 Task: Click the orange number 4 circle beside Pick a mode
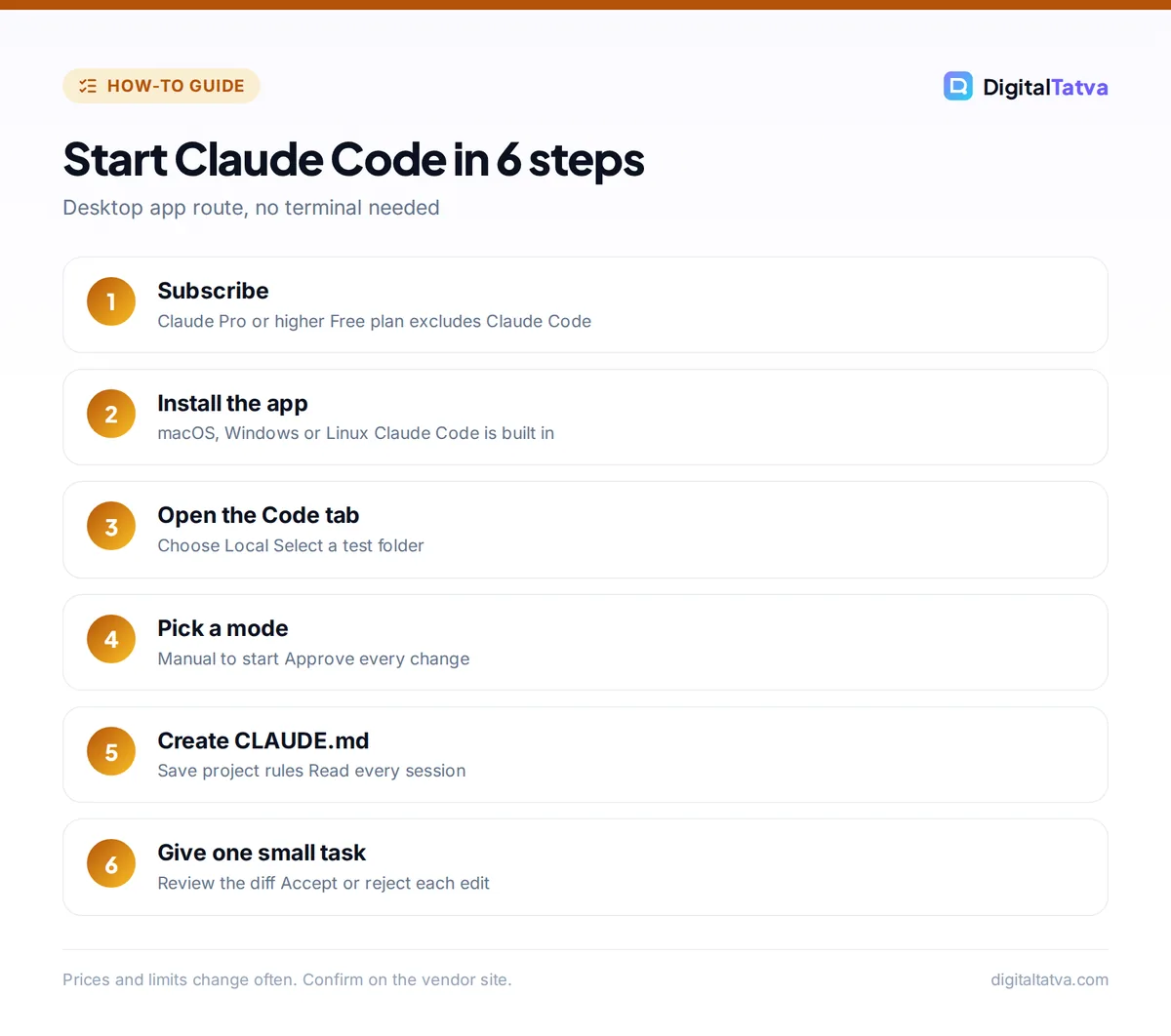tap(111, 639)
